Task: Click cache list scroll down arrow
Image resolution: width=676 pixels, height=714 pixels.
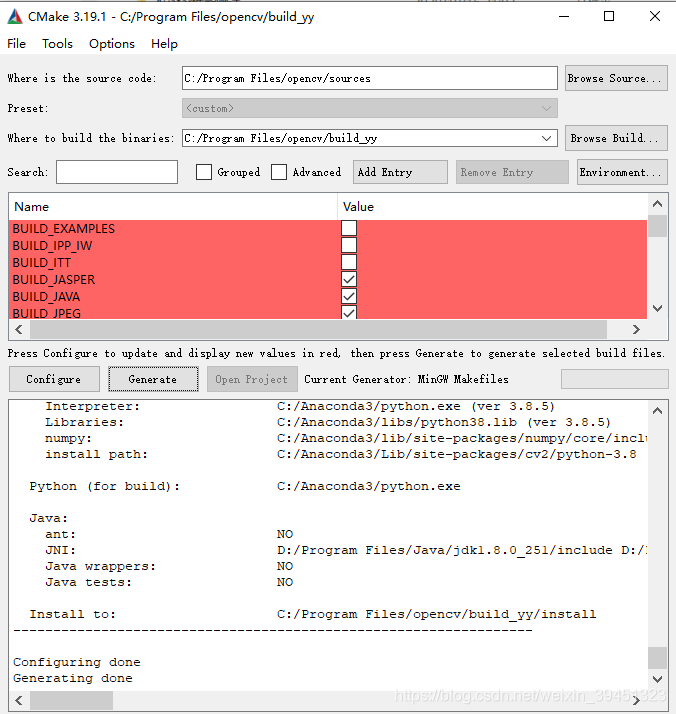Action: click(657, 308)
